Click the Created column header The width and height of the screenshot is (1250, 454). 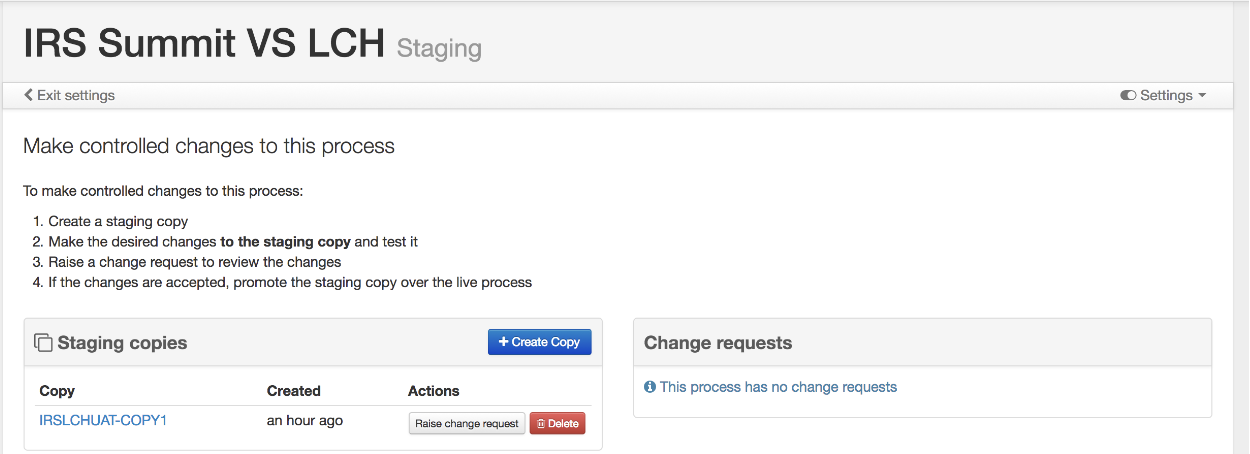(x=294, y=391)
